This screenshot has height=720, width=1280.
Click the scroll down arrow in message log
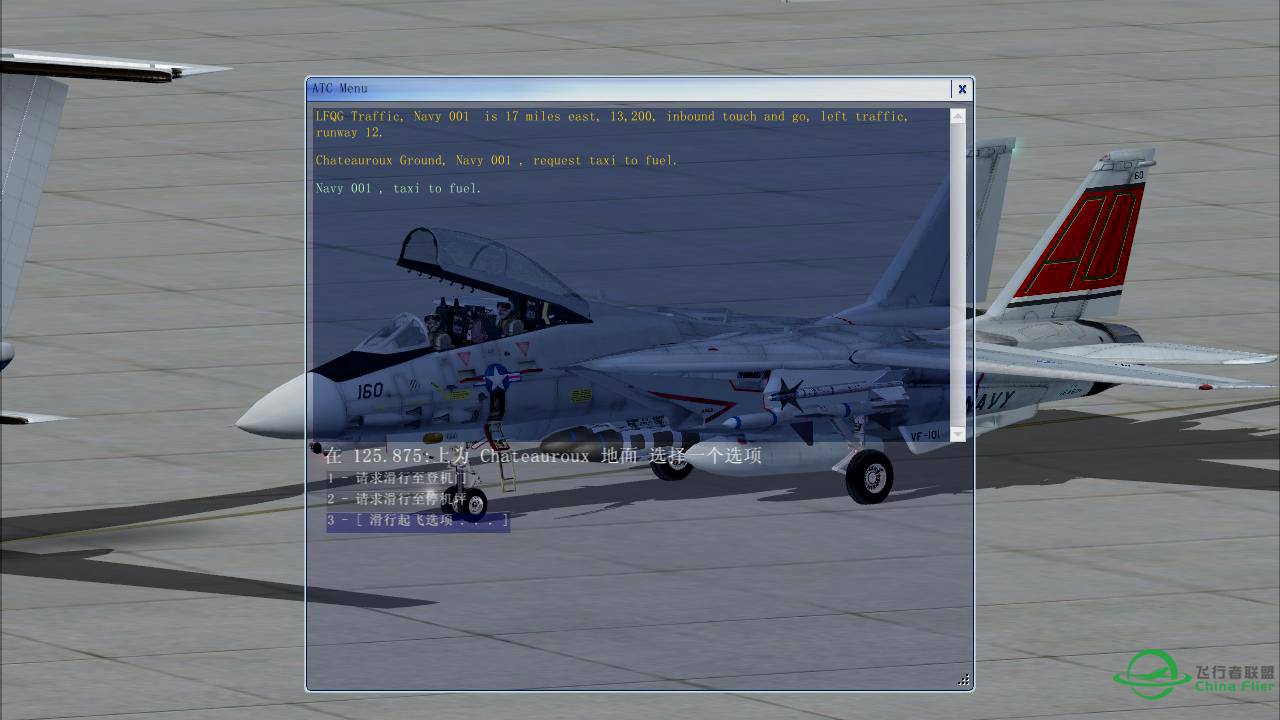click(x=957, y=434)
